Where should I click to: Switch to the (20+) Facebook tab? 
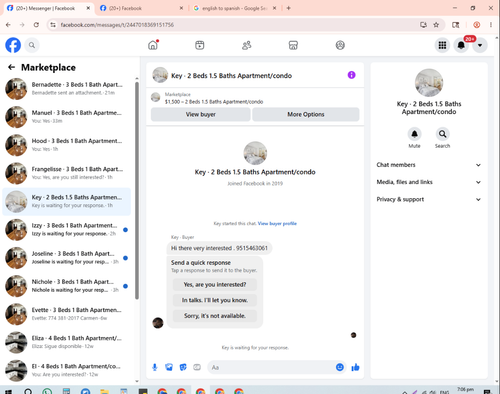point(142,8)
